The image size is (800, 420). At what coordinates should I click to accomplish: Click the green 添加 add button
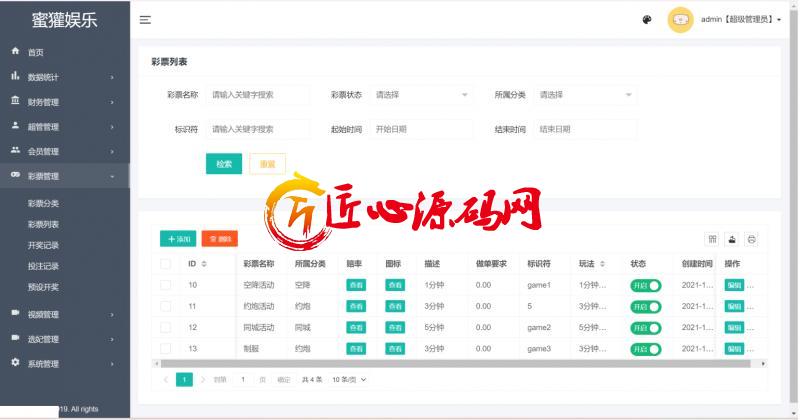click(178, 239)
